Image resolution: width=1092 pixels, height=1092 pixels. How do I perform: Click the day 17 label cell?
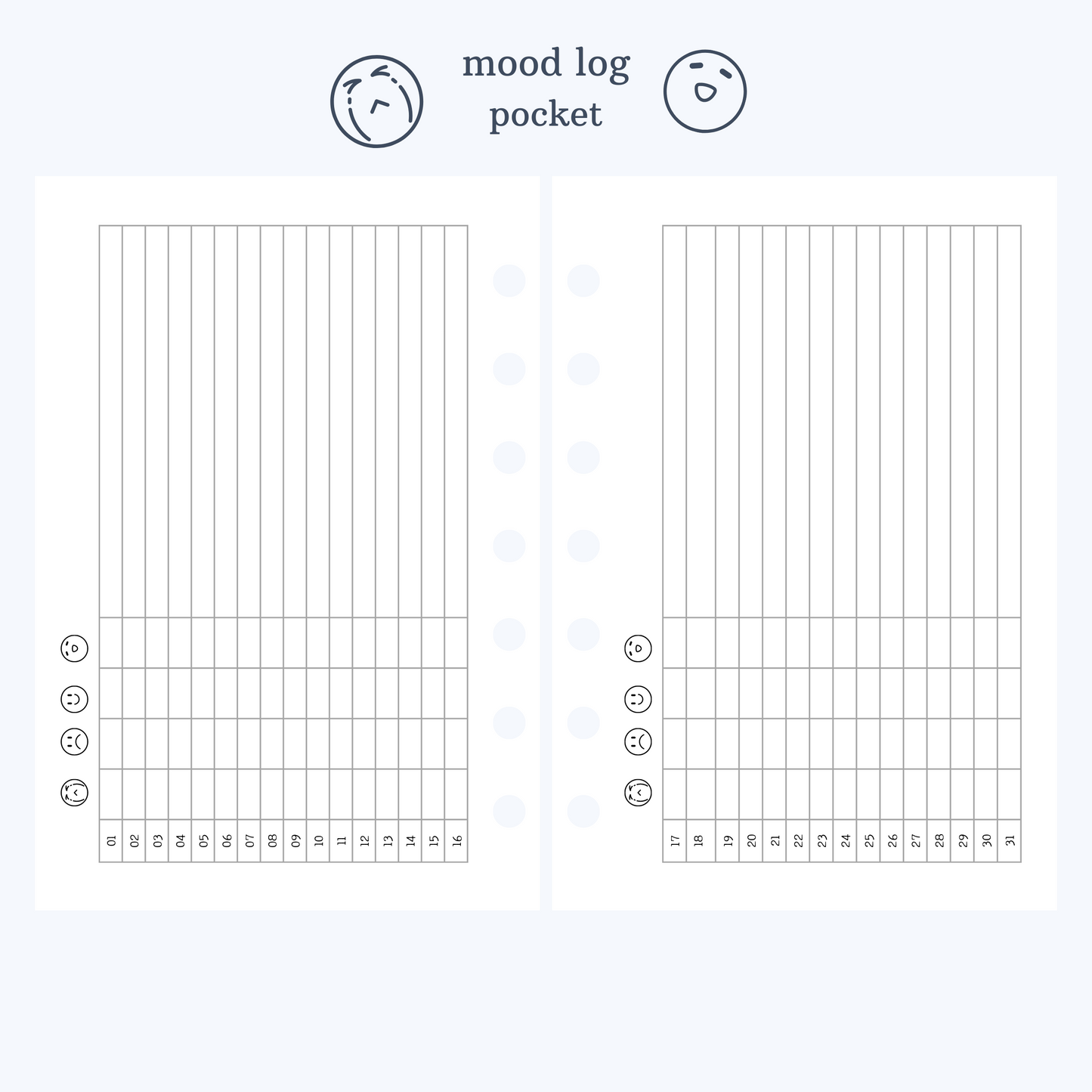pos(675,840)
